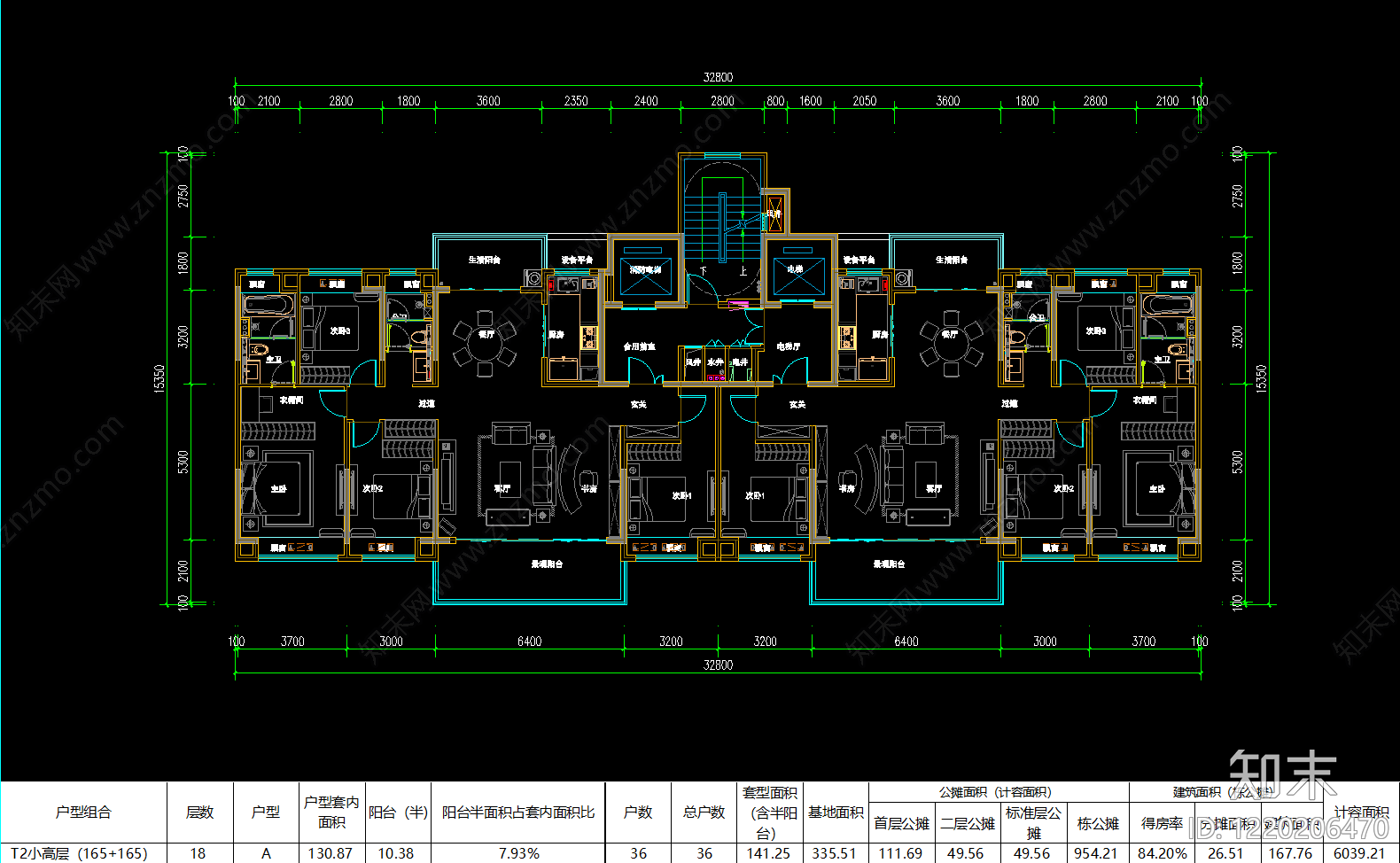Select the 消防电梯 fire elevator shaft
Viewport: 1400px width, 863px height.
coord(645,271)
